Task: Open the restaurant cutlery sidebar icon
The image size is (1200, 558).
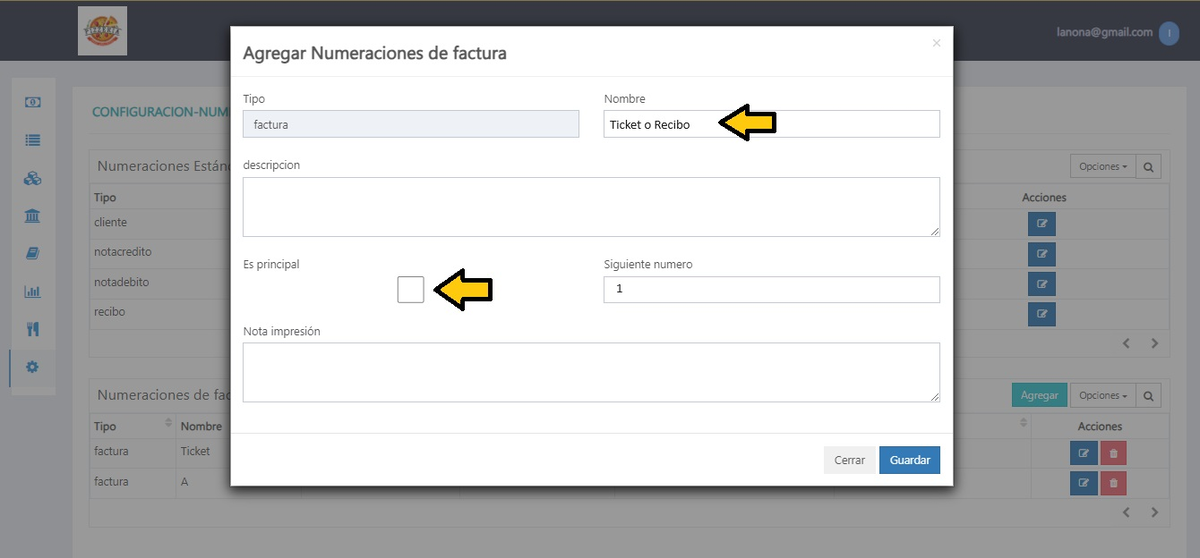Action: pos(32,329)
